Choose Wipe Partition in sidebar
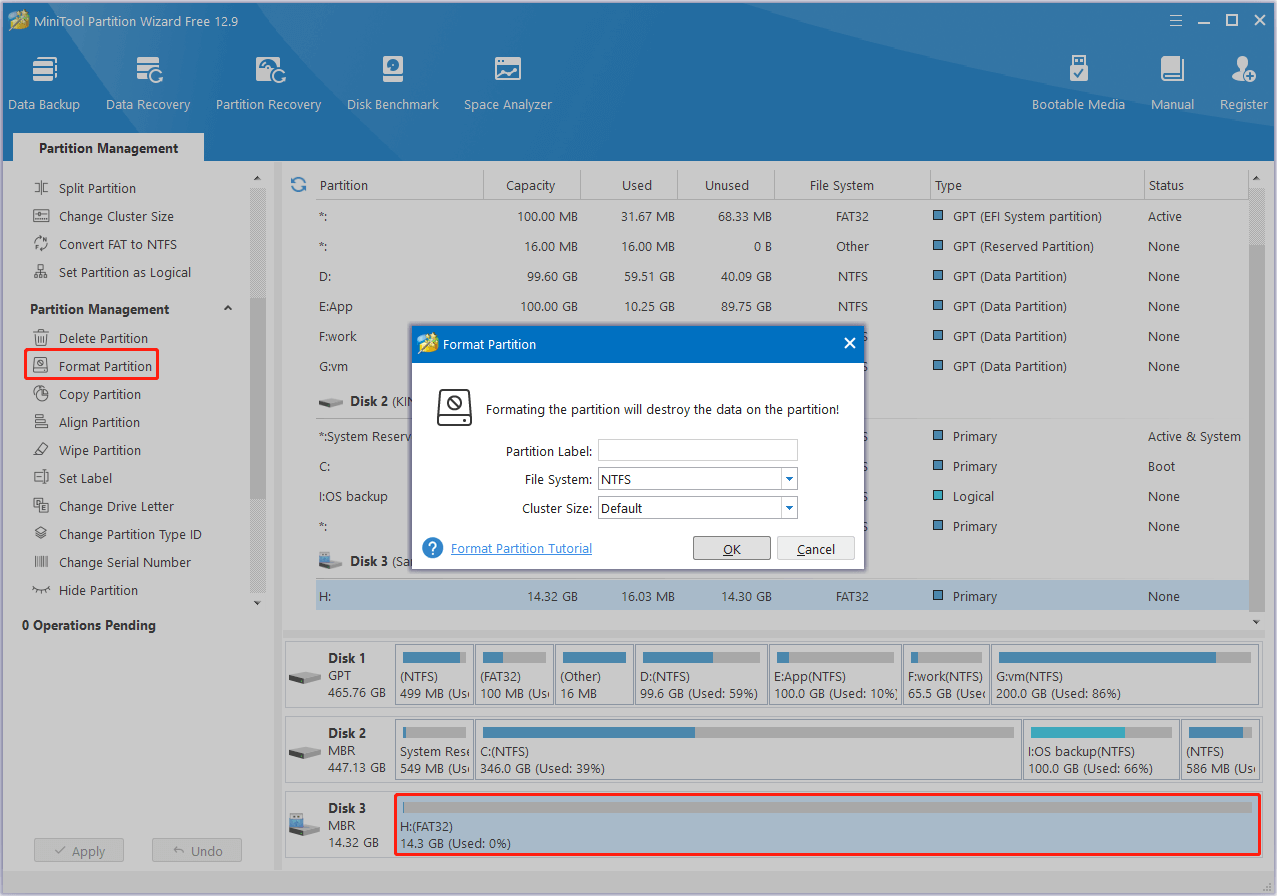 [99, 451]
